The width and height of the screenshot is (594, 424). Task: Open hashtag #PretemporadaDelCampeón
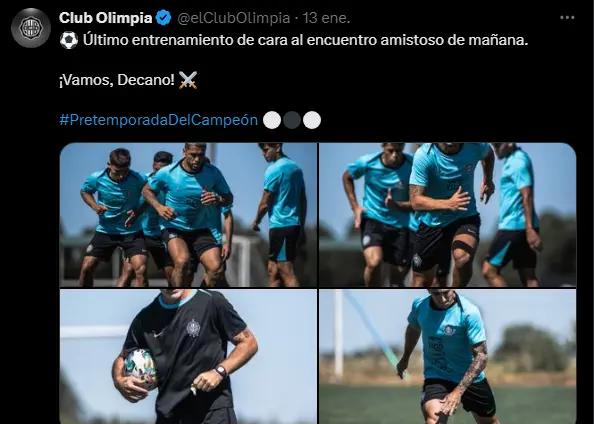(x=158, y=120)
